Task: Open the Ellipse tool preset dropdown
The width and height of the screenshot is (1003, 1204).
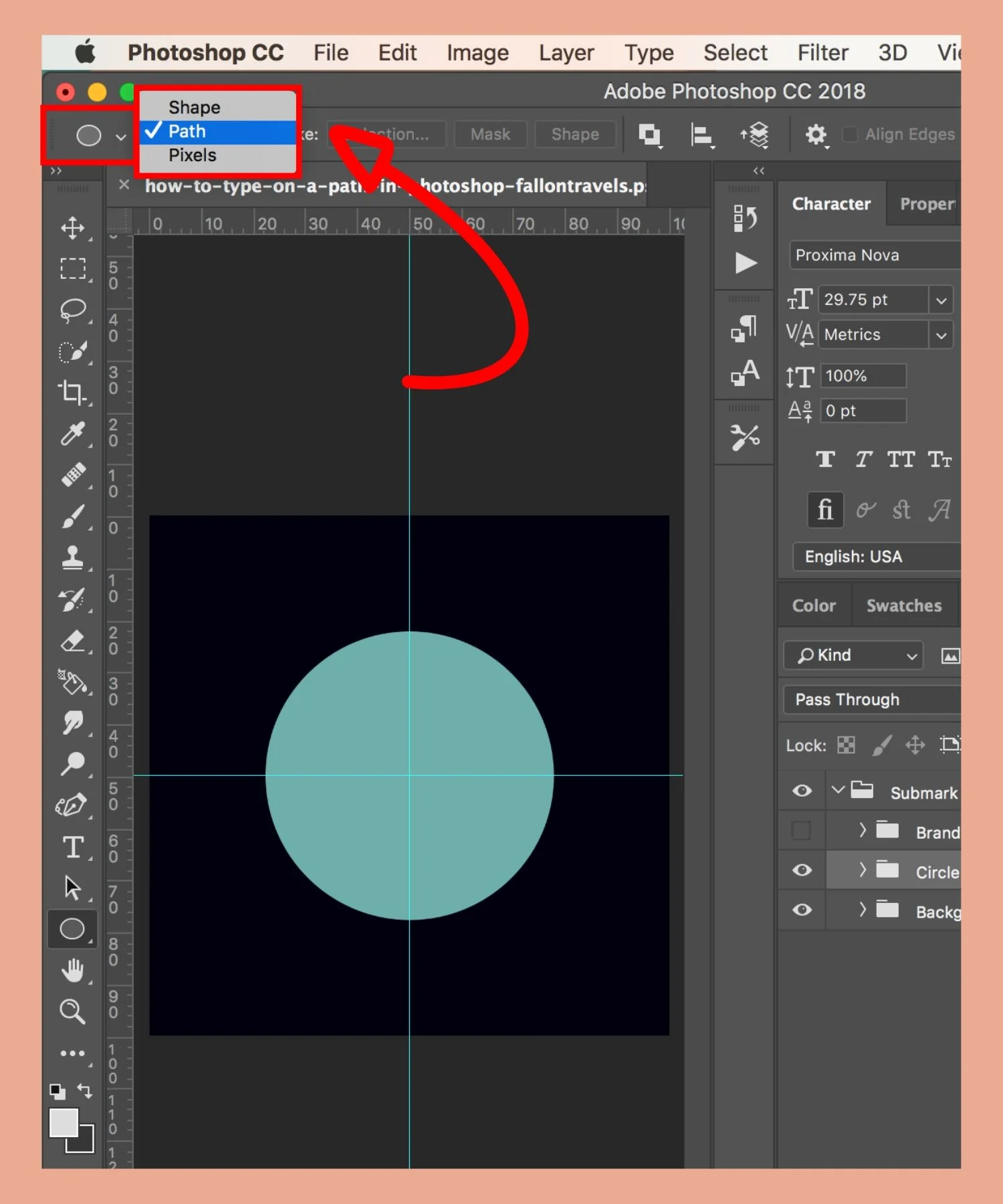Action: click(121, 136)
